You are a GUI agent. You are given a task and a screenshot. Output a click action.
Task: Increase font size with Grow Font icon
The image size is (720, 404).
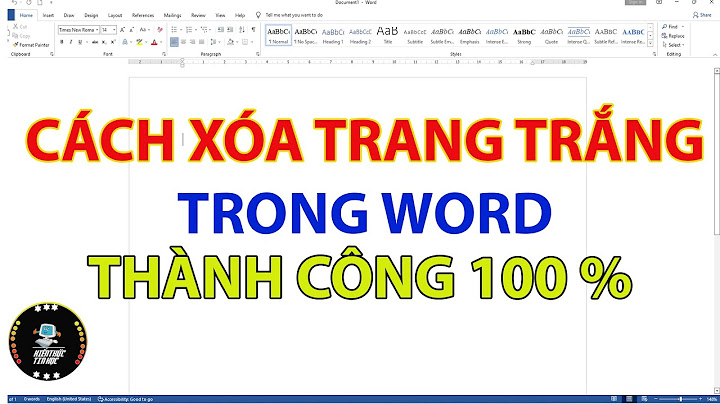tap(122, 30)
